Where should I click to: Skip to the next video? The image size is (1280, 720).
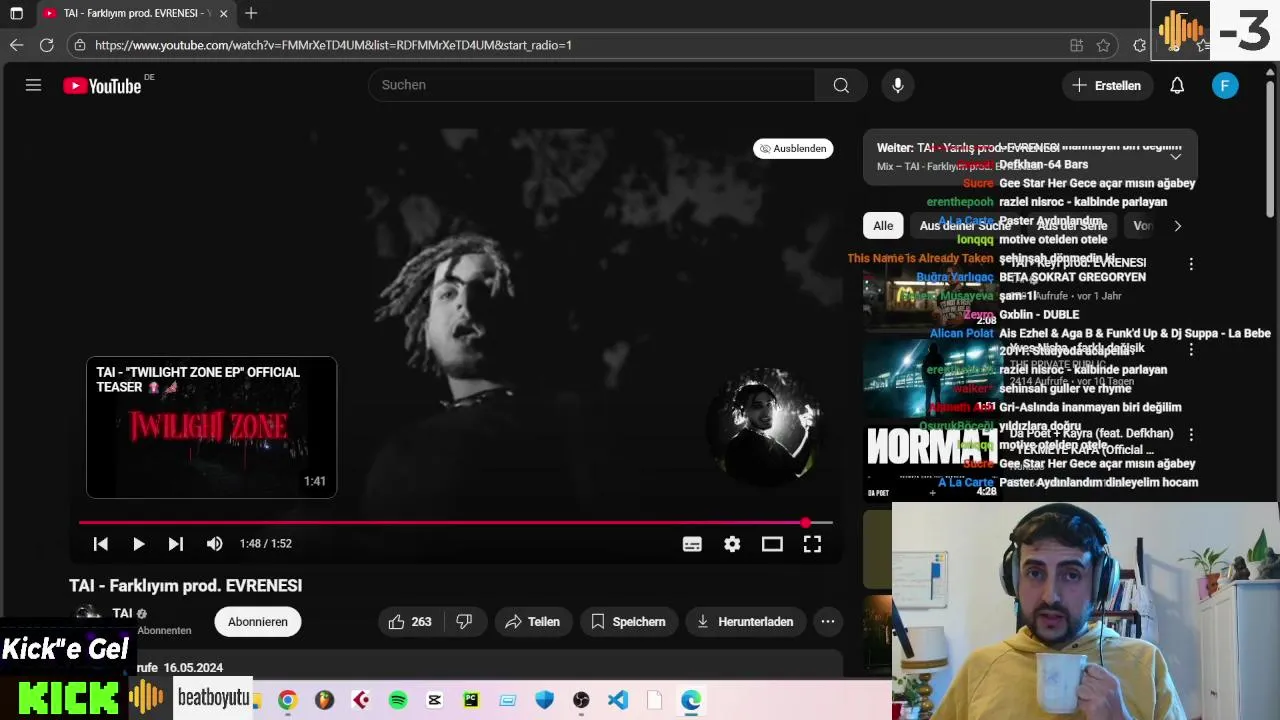tap(176, 544)
